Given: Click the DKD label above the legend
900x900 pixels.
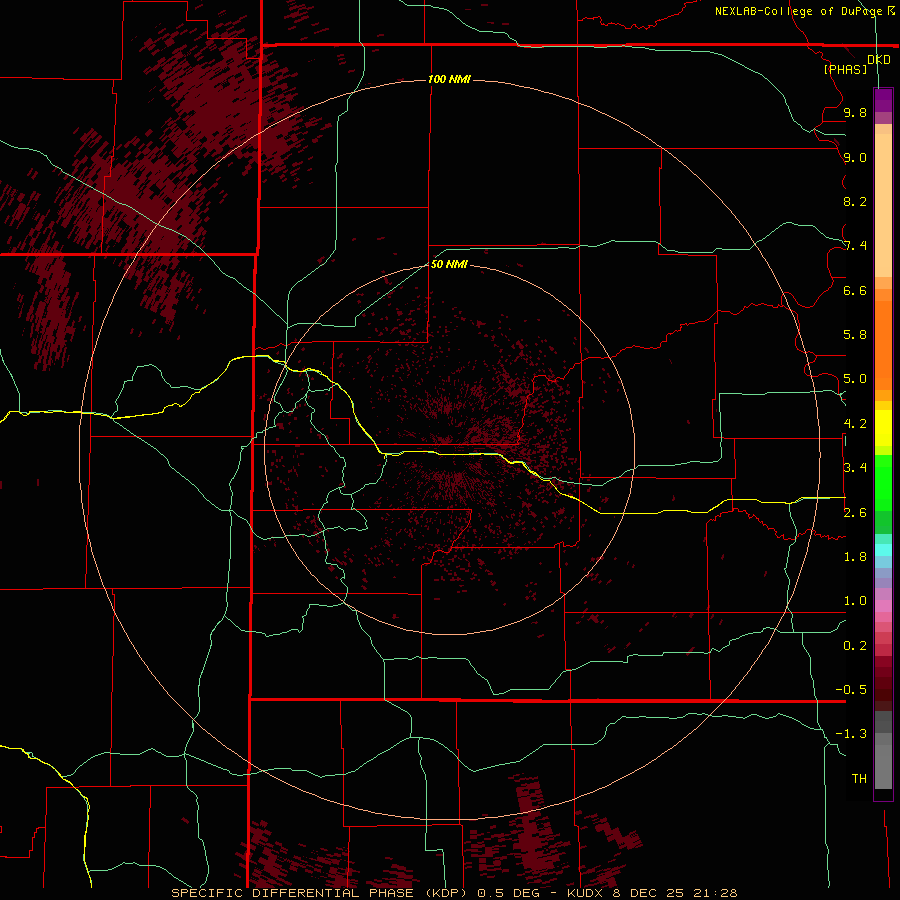Looking at the screenshot, I should pos(879,60).
